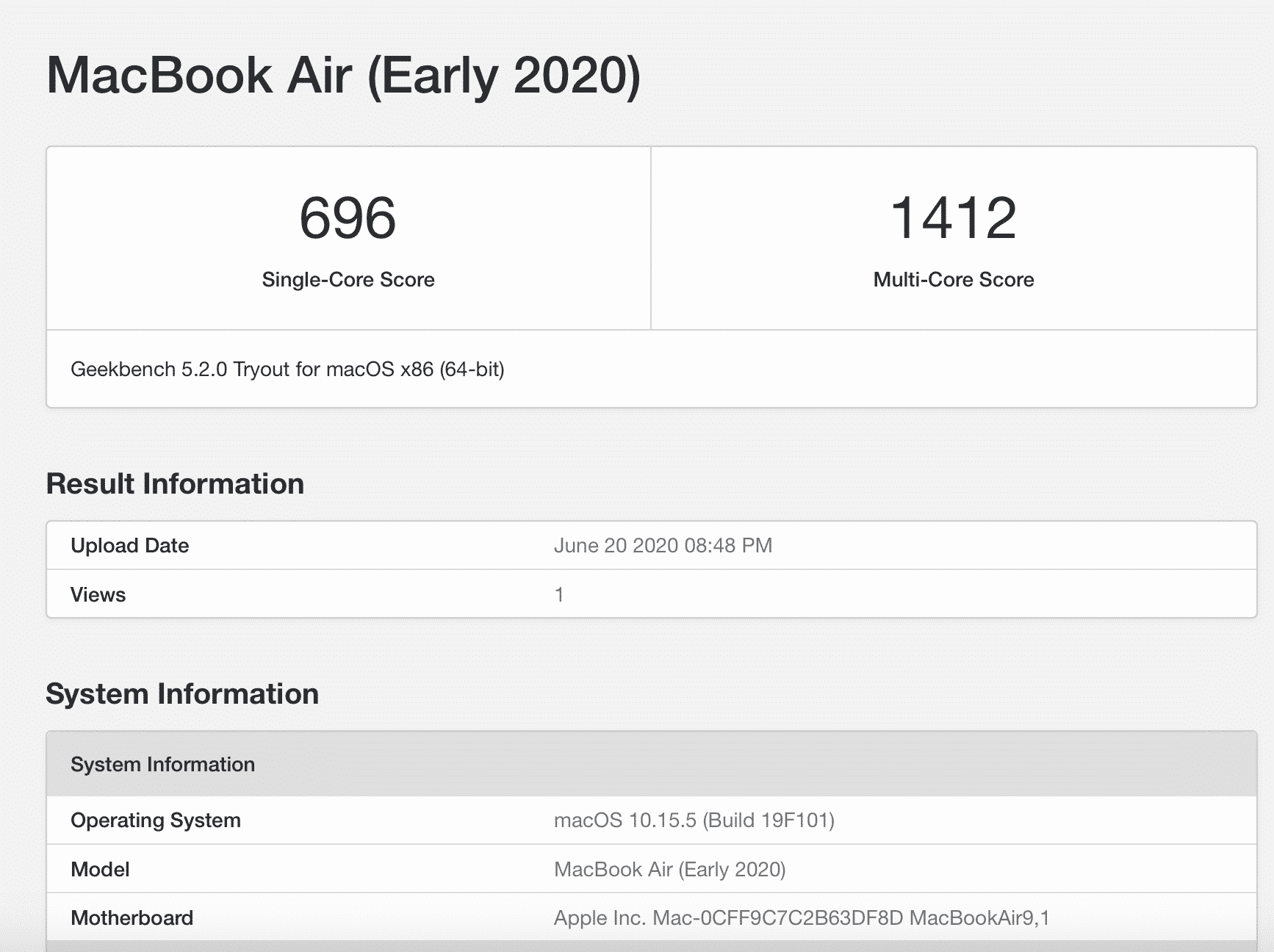Select the Model row label
Viewport: 1274px width, 952px height.
point(100,868)
